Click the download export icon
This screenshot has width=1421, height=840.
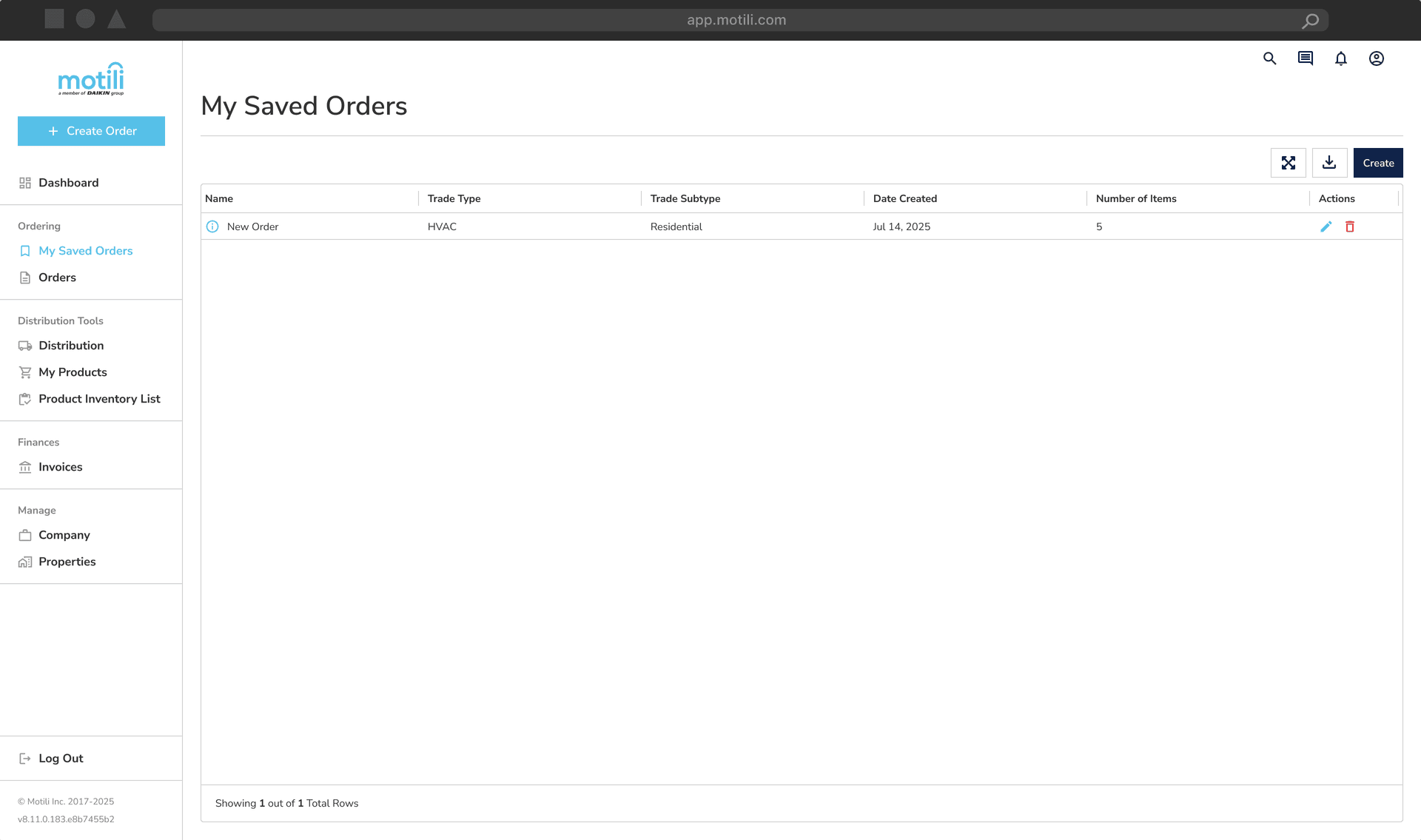[x=1329, y=163]
